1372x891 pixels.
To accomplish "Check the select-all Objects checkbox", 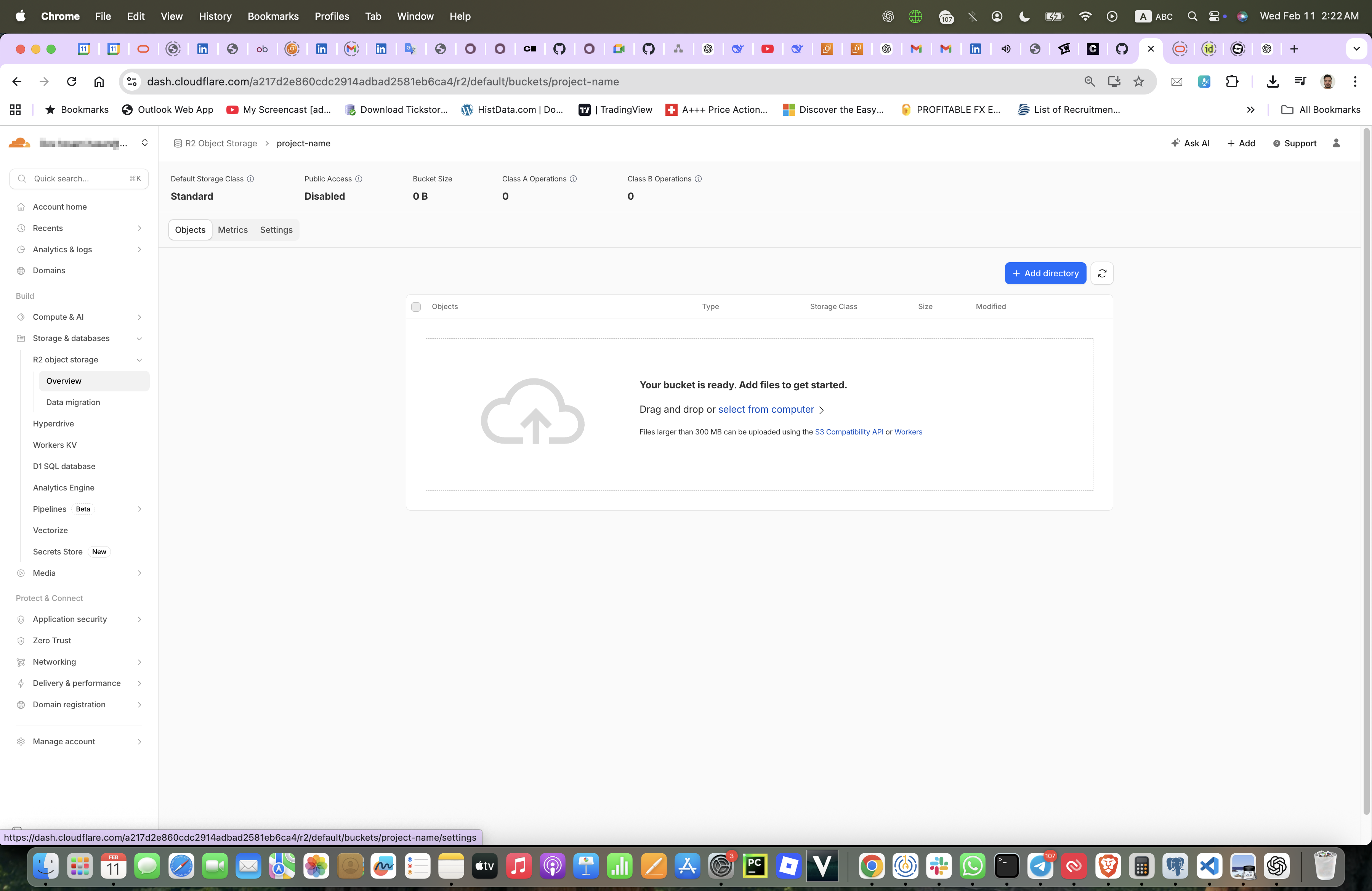I will point(416,307).
